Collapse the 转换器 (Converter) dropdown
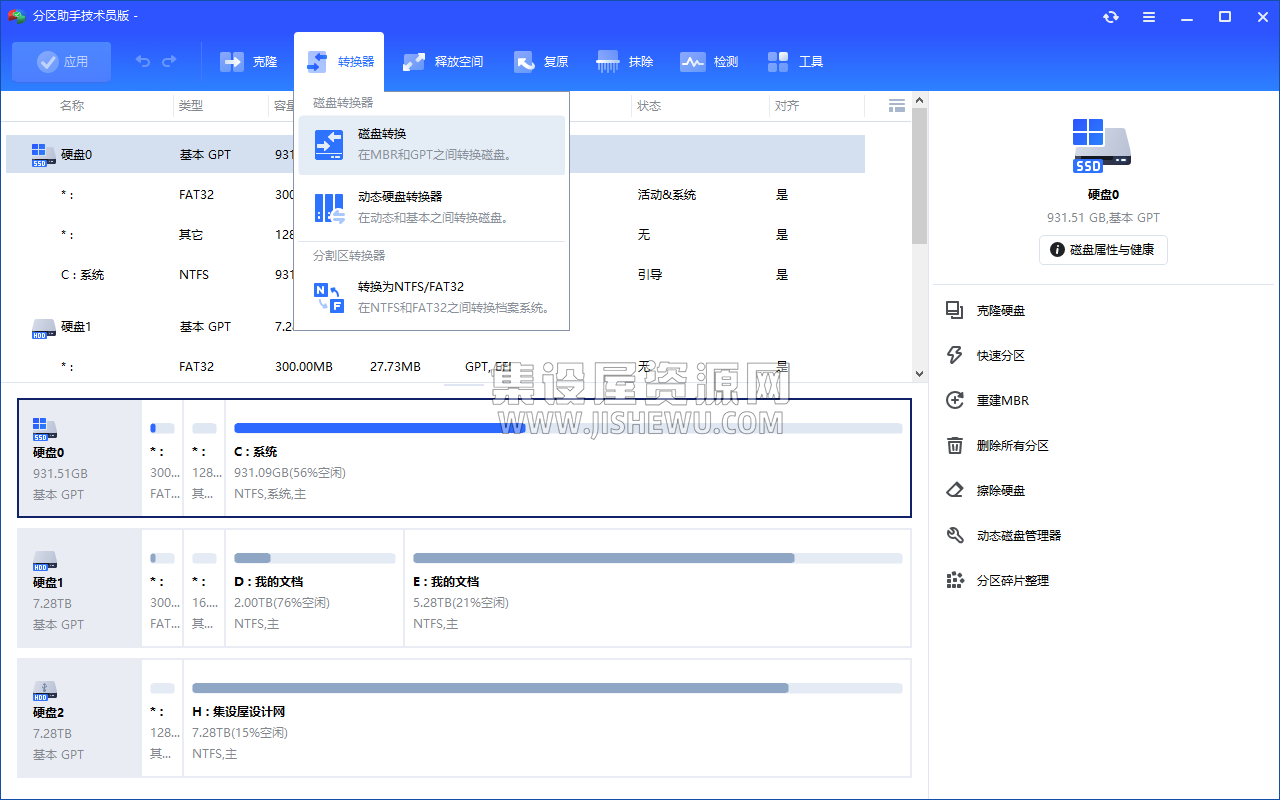1280x800 pixels. click(340, 62)
